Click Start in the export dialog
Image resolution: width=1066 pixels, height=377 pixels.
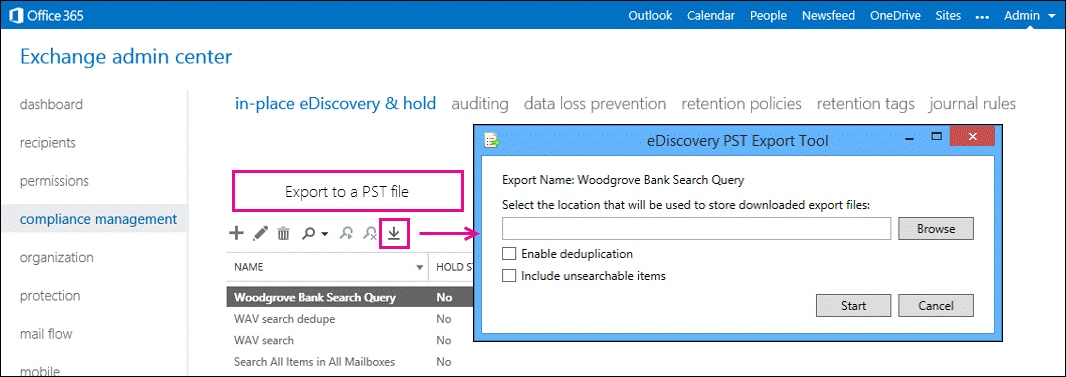coord(853,306)
